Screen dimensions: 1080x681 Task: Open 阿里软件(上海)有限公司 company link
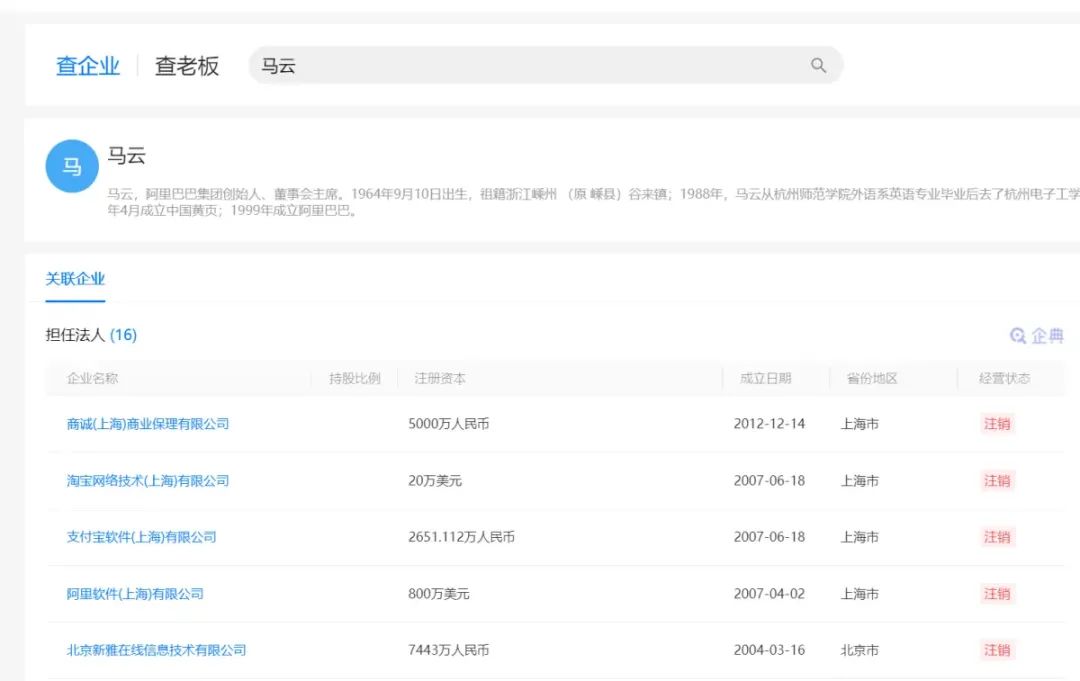tap(135, 594)
